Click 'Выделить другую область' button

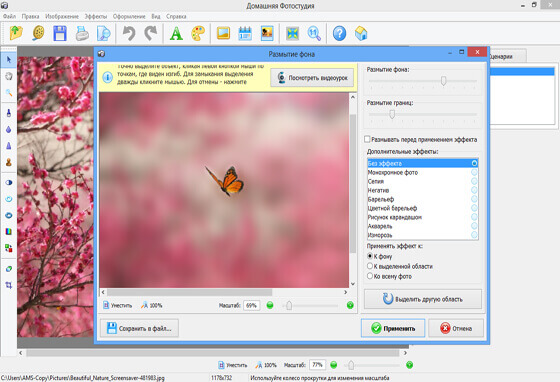(x=423, y=299)
